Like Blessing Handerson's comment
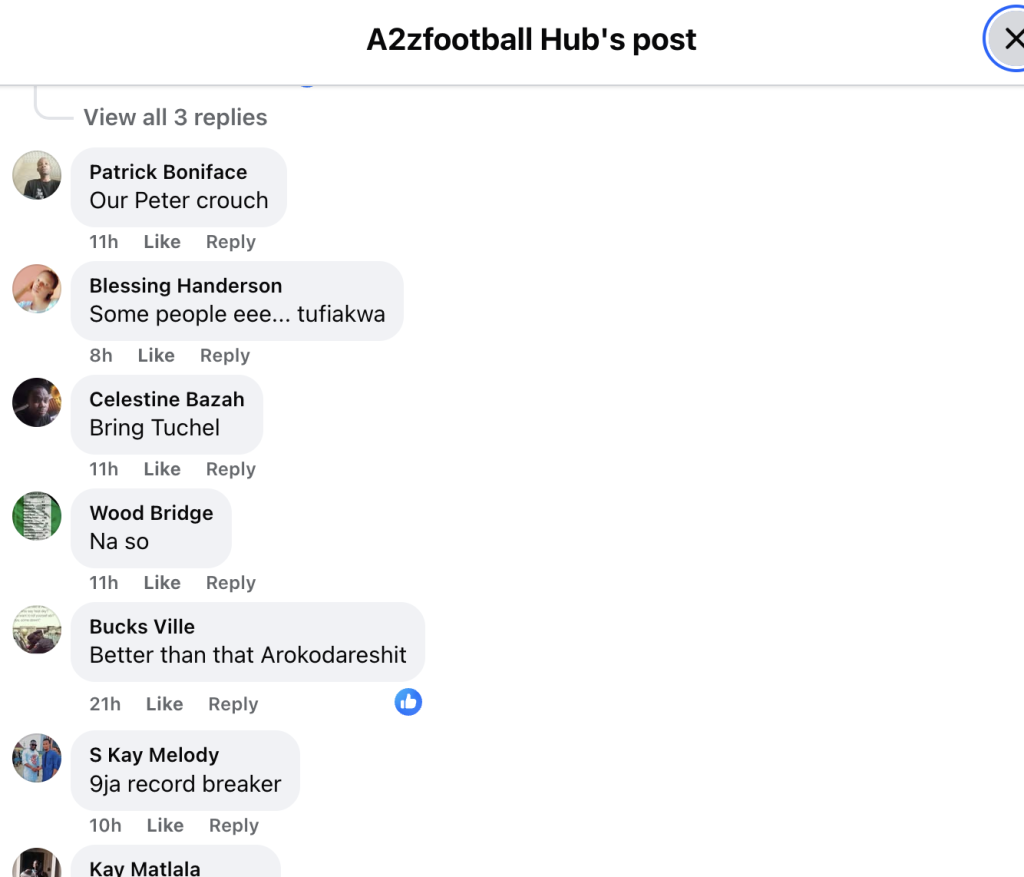The image size is (1024, 877). pos(156,355)
